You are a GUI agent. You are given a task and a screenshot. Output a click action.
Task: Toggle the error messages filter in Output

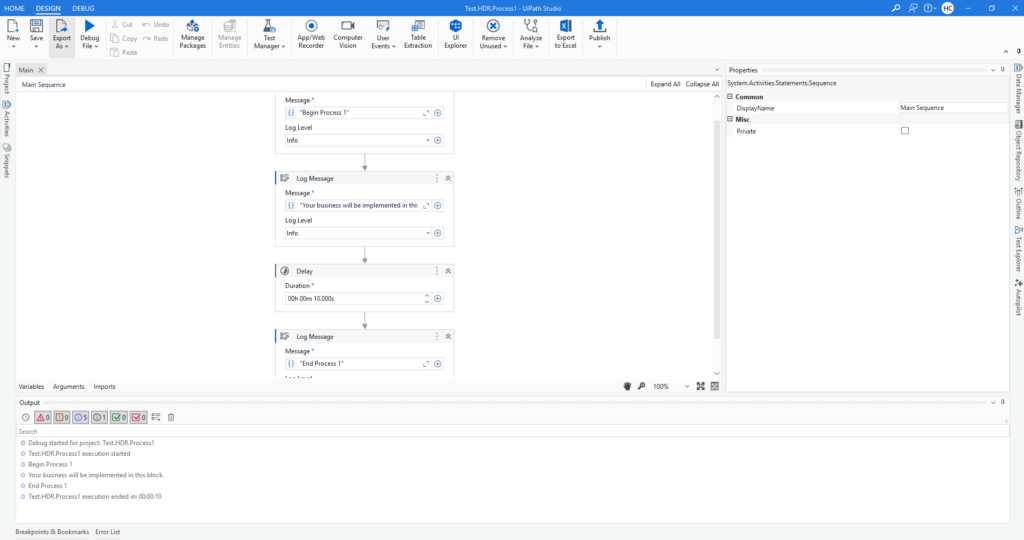(x=43, y=417)
